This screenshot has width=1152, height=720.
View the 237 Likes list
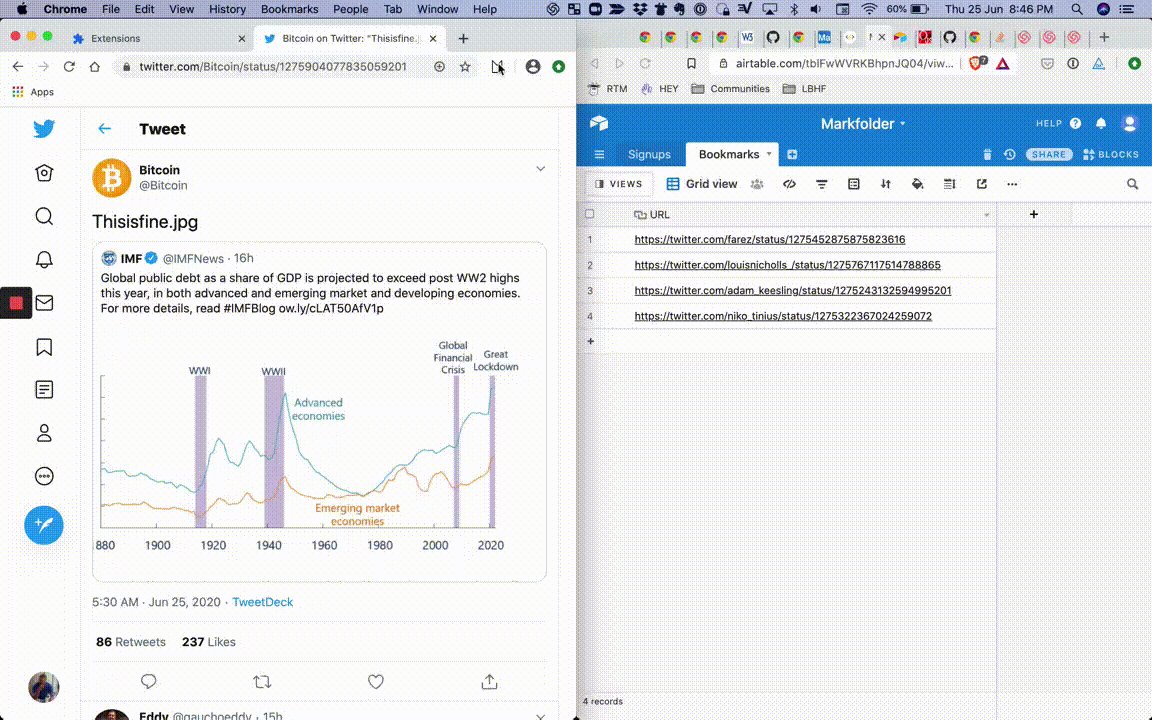(x=209, y=641)
